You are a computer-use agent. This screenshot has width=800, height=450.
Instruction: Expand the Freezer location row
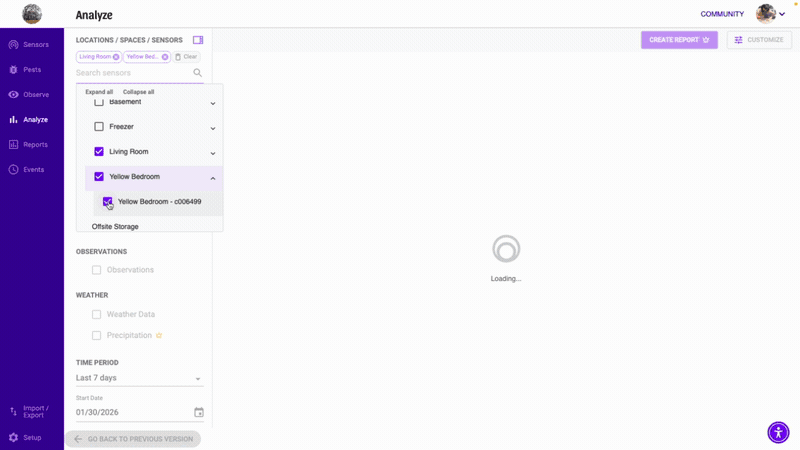(x=213, y=128)
